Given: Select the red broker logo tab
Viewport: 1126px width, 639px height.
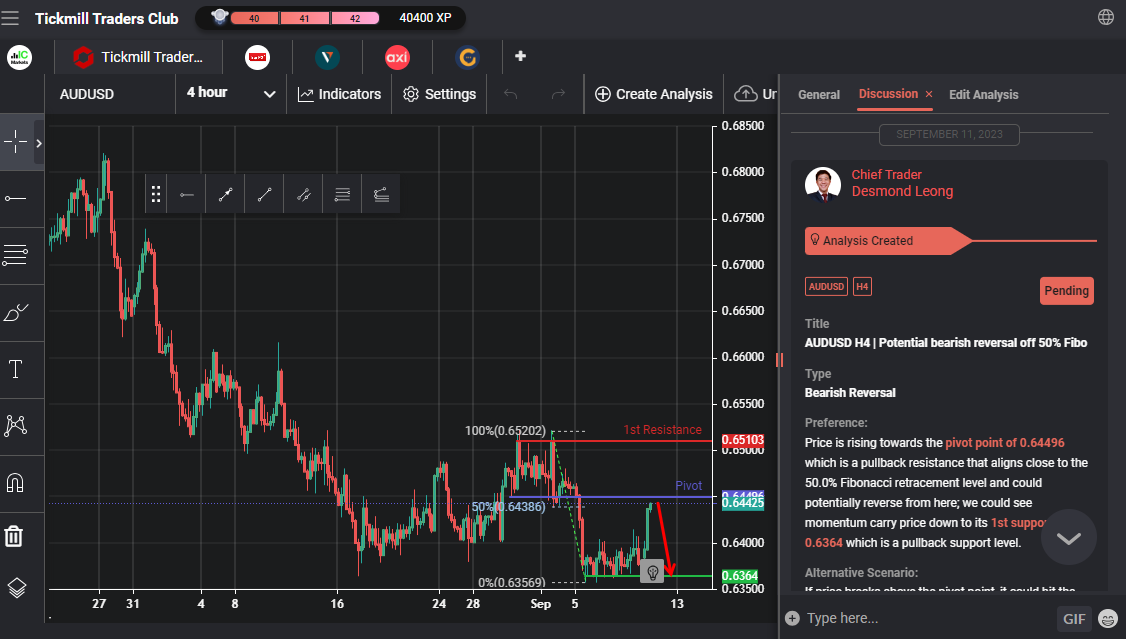Looking at the screenshot, I should (x=257, y=57).
